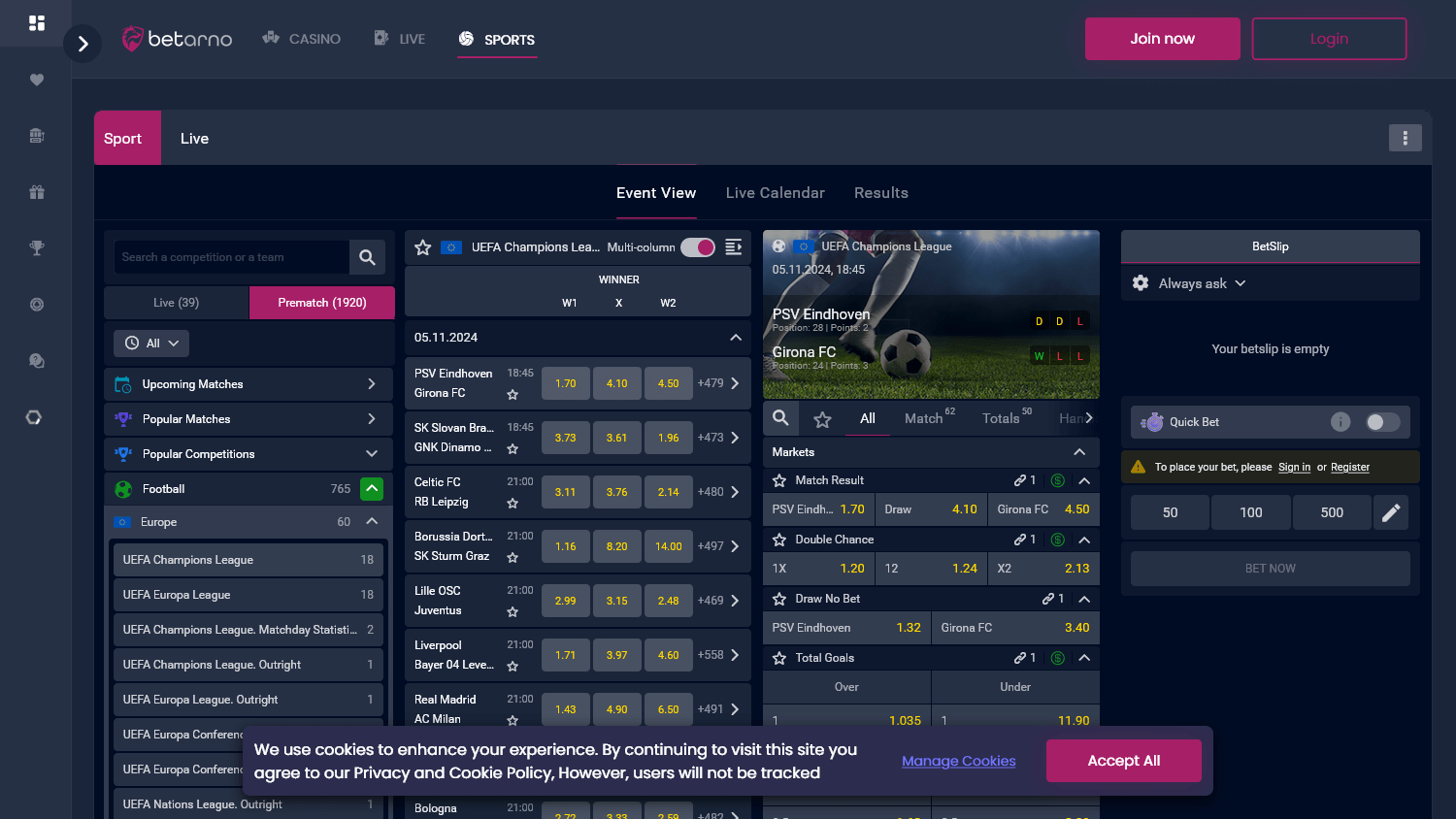Screen dimensions: 1456x819
Task: Search markets with the magnifier icon
Action: point(780,418)
